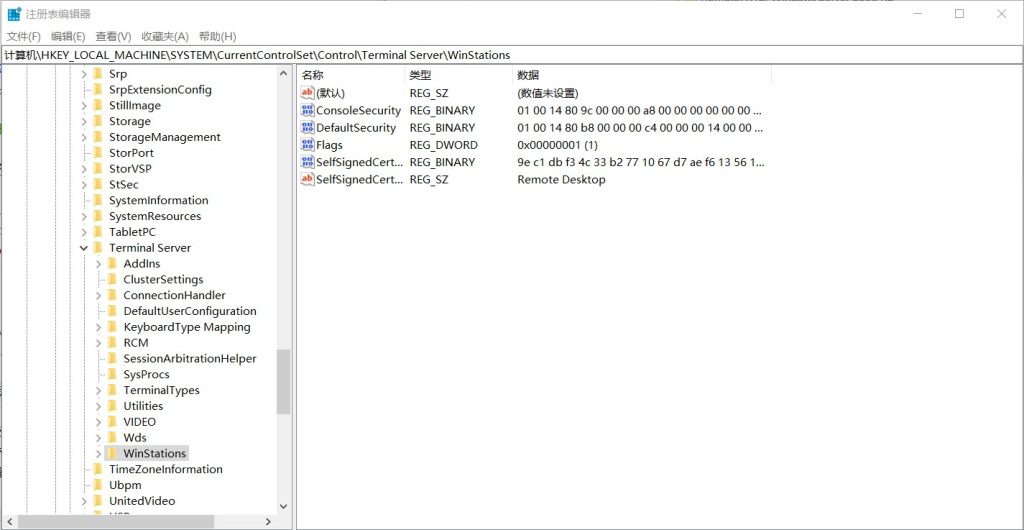The width and height of the screenshot is (1024, 530).
Task: Select the SystemInformation folder icon
Action: coord(98,200)
